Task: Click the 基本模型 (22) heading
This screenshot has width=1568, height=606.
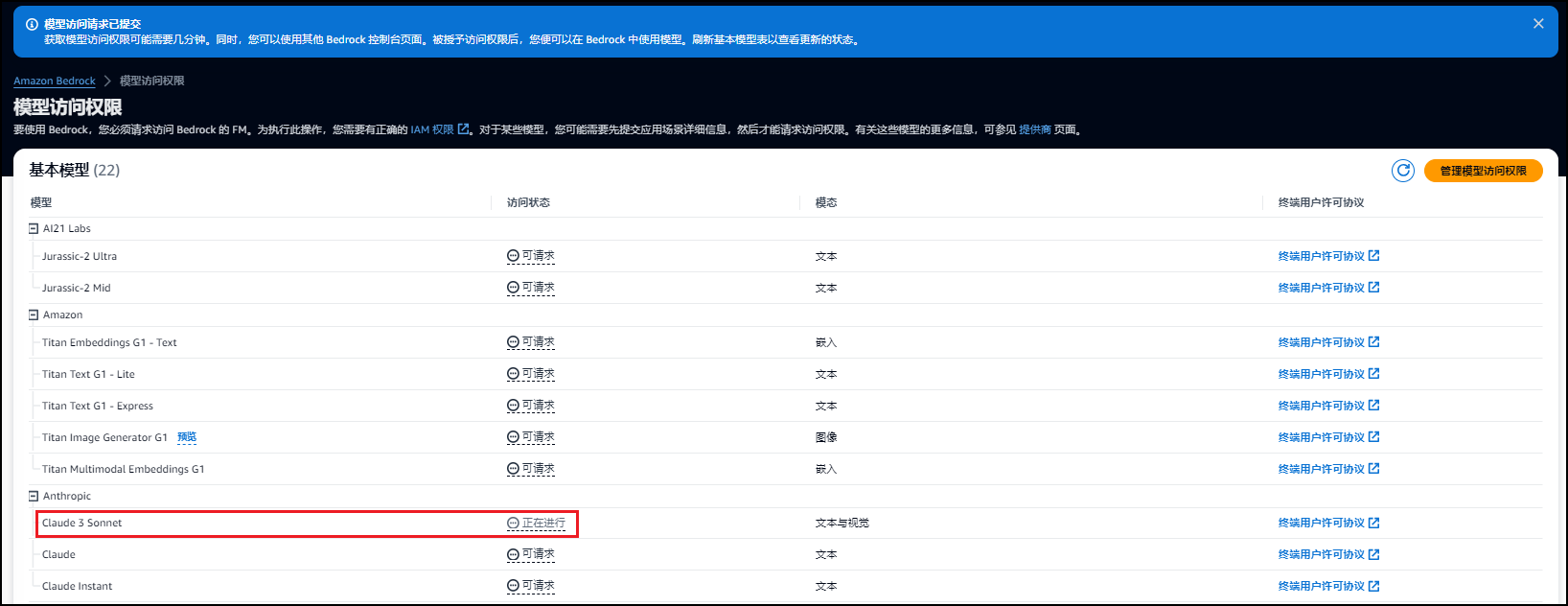Action: [x=75, y=170]
